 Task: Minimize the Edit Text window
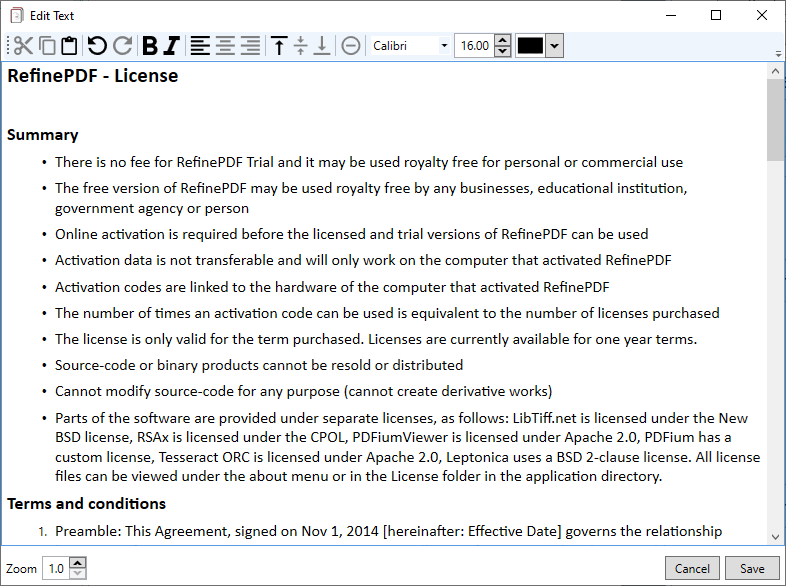[671, 16]
